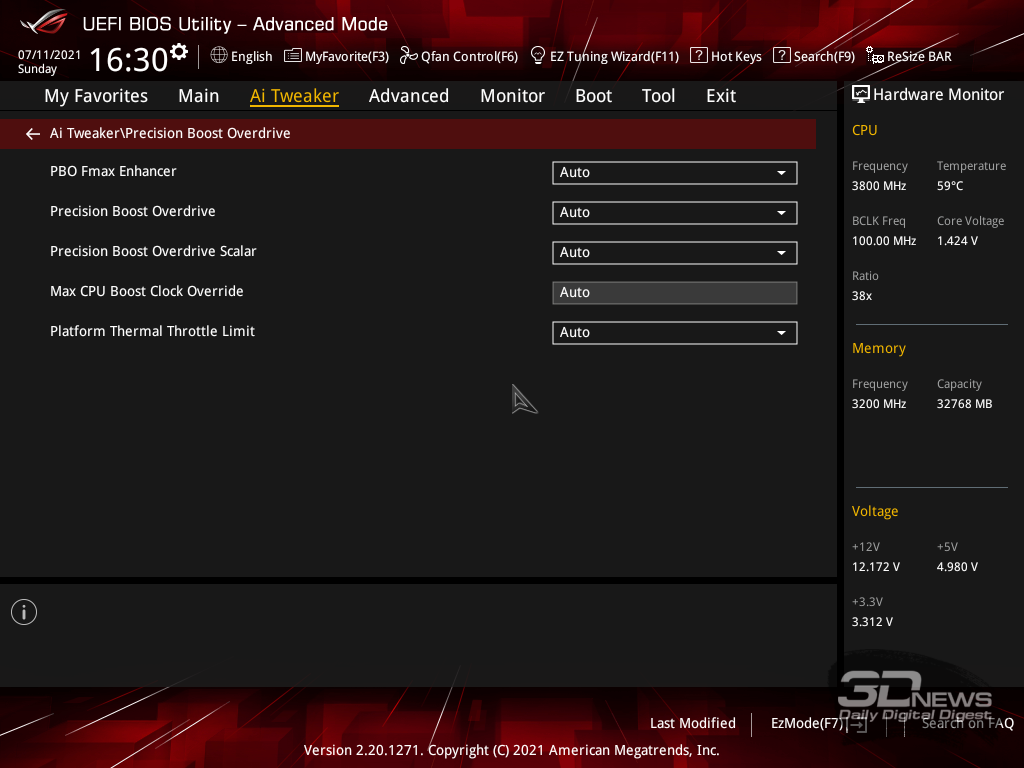The height and width of the screenshot is (768, 1024).
Task: Click the info circle icon
Action: tap(24, 612)
